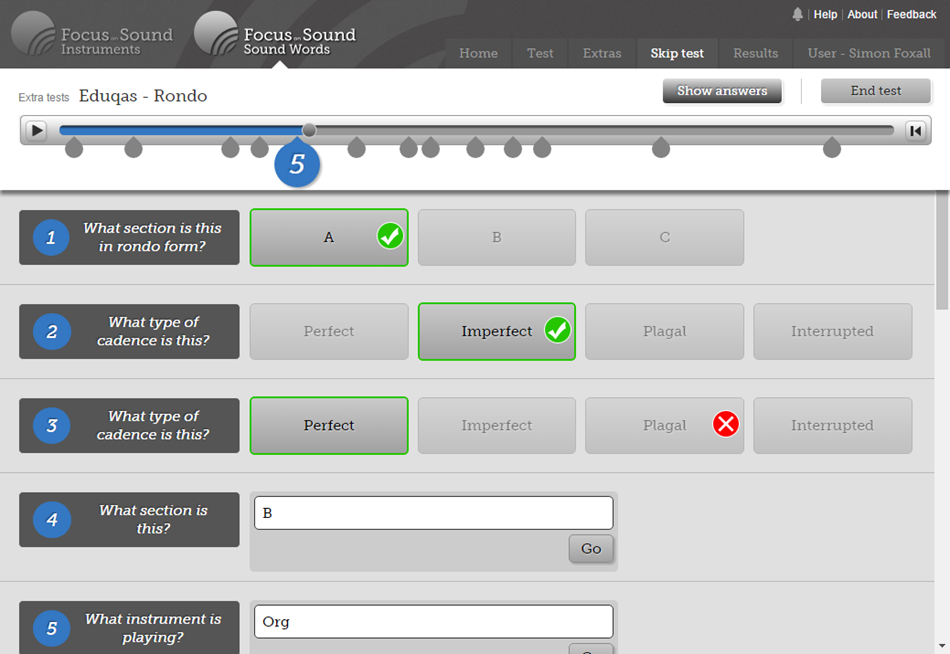The width and height of the screenshot is (950, 654).
Task: Jump to the seventh question marker on timeline
Action: pos(409,147)
